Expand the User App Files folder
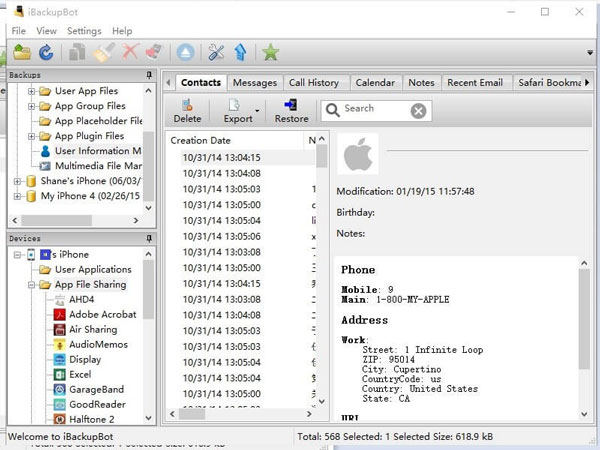This screenshot has height=450, width=600. [x=32, y=91]
